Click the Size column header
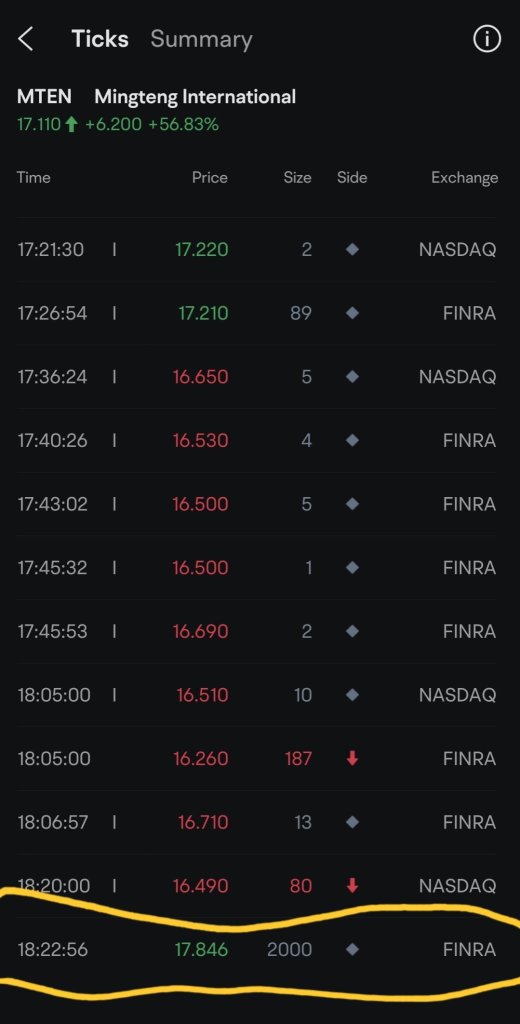The width and height of the screenshot is (520, 1024). [297, 178]
